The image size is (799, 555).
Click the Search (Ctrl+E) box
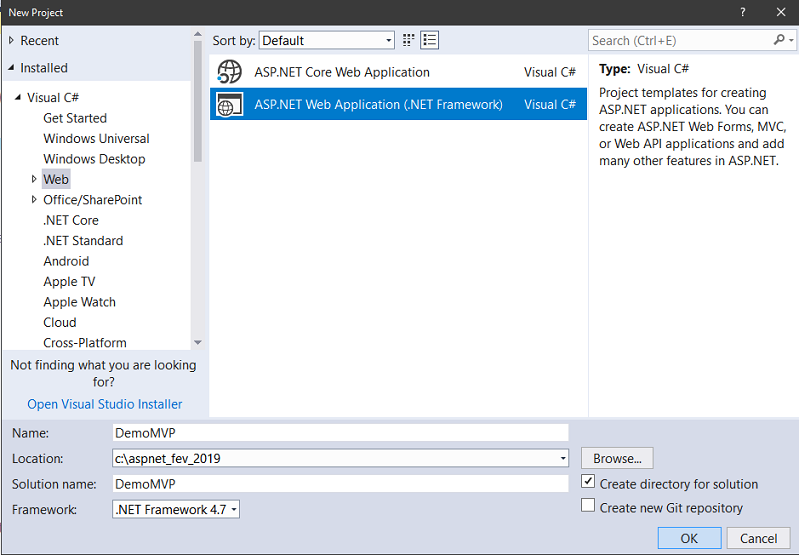(x=680, y=40)
